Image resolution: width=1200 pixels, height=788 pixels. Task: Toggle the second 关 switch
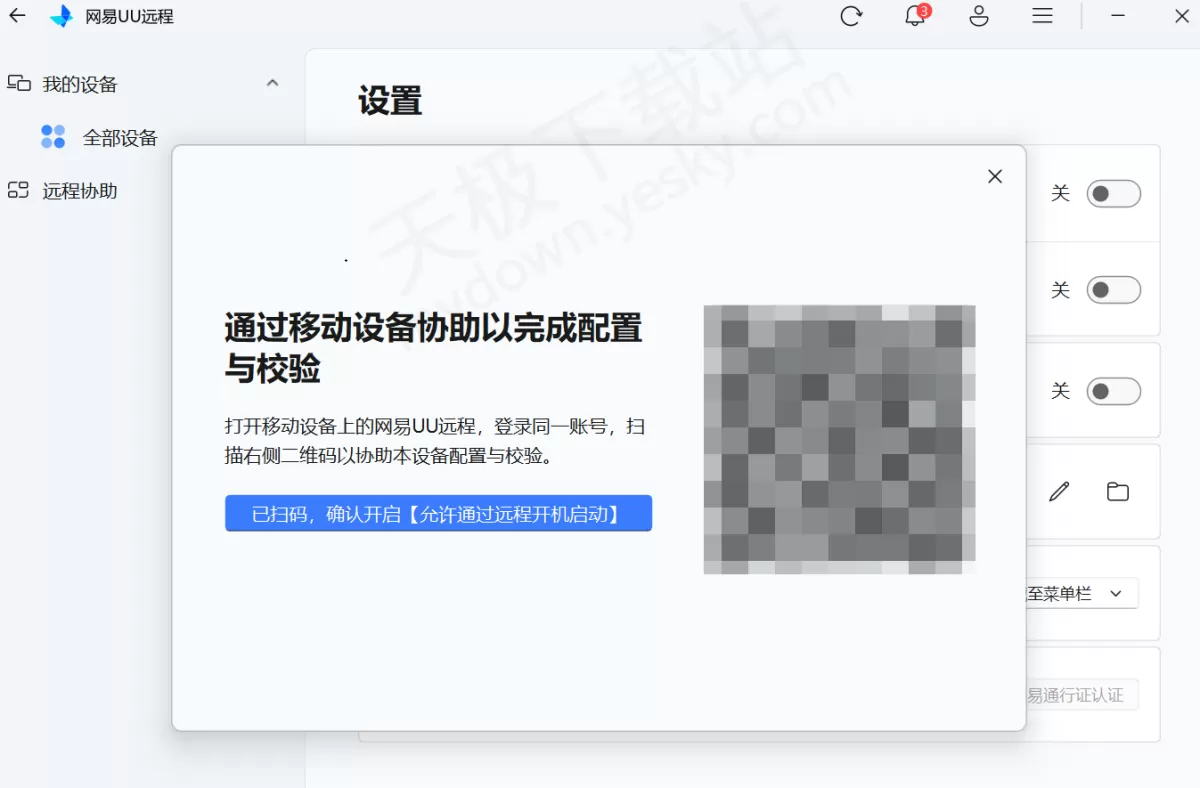(x=1114, y=291)
